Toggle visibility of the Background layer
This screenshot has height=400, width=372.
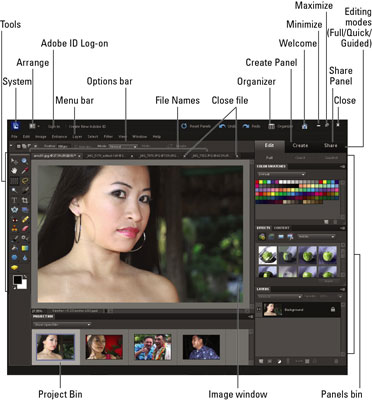(x=259, y=309)
